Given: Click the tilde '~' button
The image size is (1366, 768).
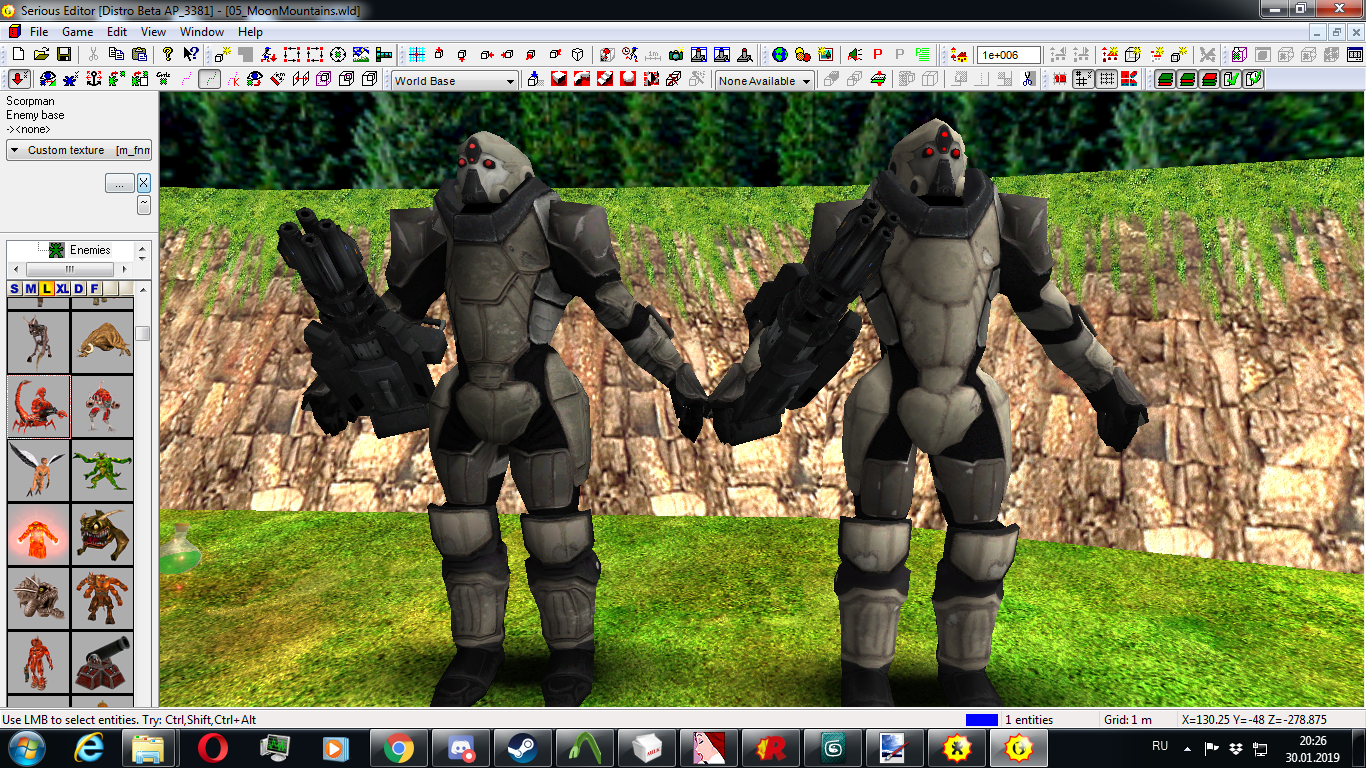Looking at the screenshot, I should [144, 204].
